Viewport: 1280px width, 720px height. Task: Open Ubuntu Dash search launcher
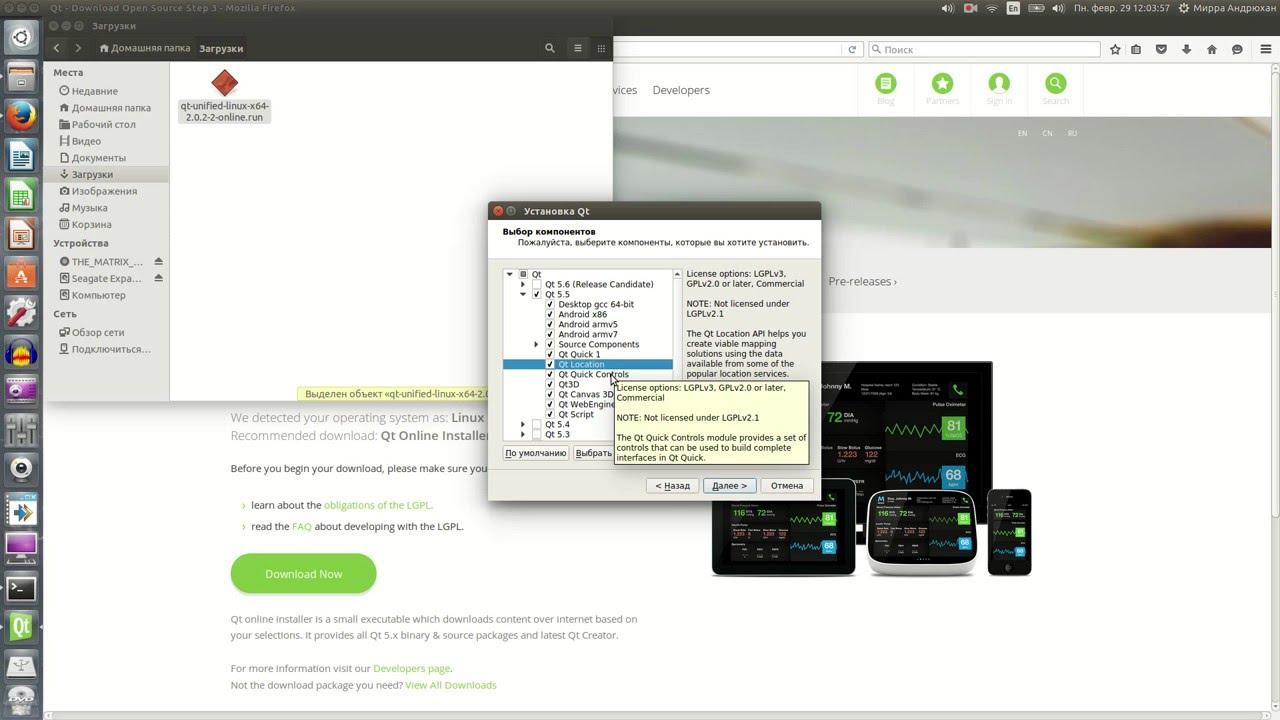tap(21, 38)
